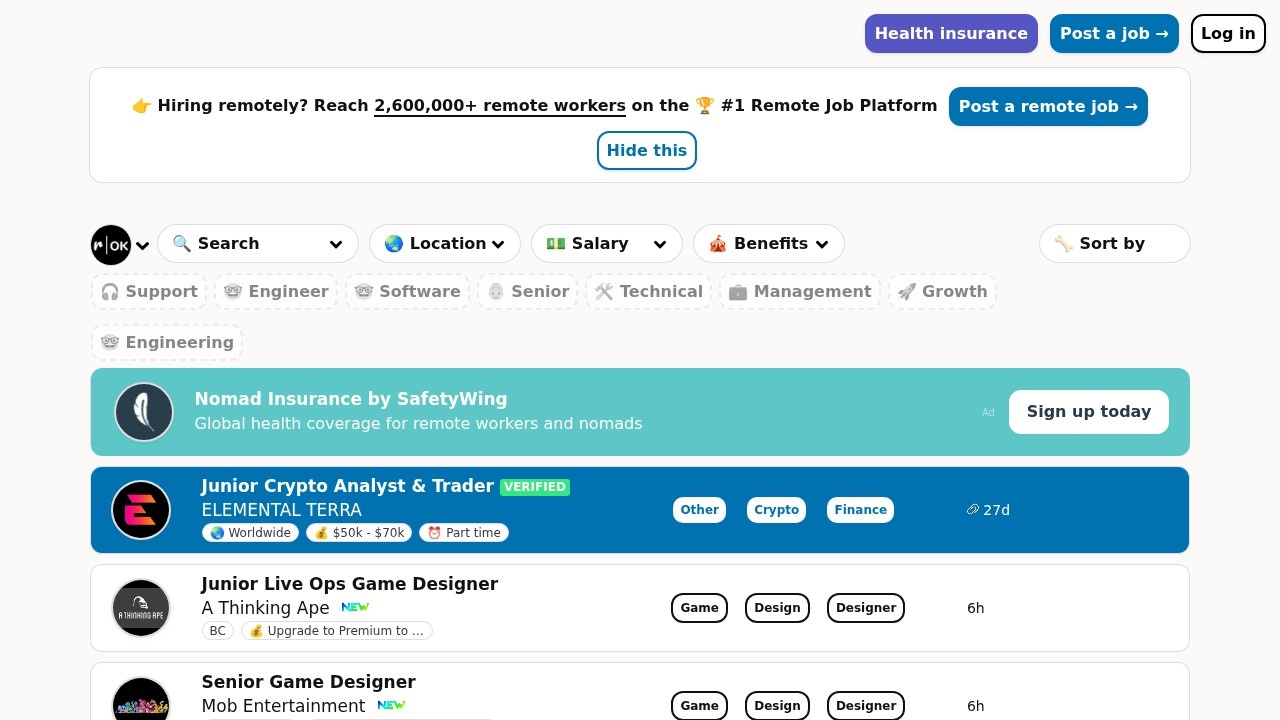The image size is (1280, 720).
Task: Expand the Benefits filter dropdown
Action: pos(769,244)
